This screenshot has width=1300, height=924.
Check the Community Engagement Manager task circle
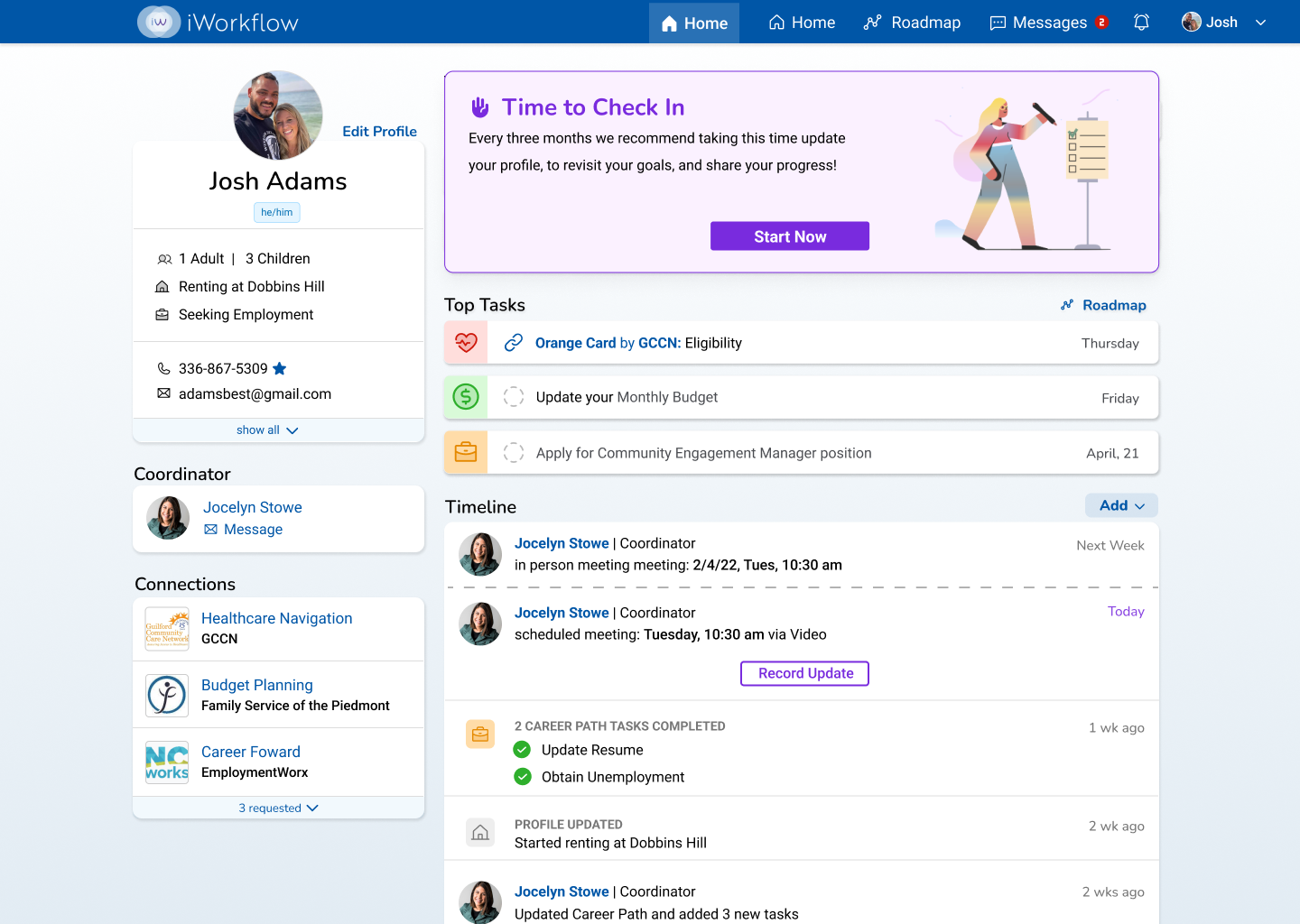pyautogui.click(x=514, y=452)
